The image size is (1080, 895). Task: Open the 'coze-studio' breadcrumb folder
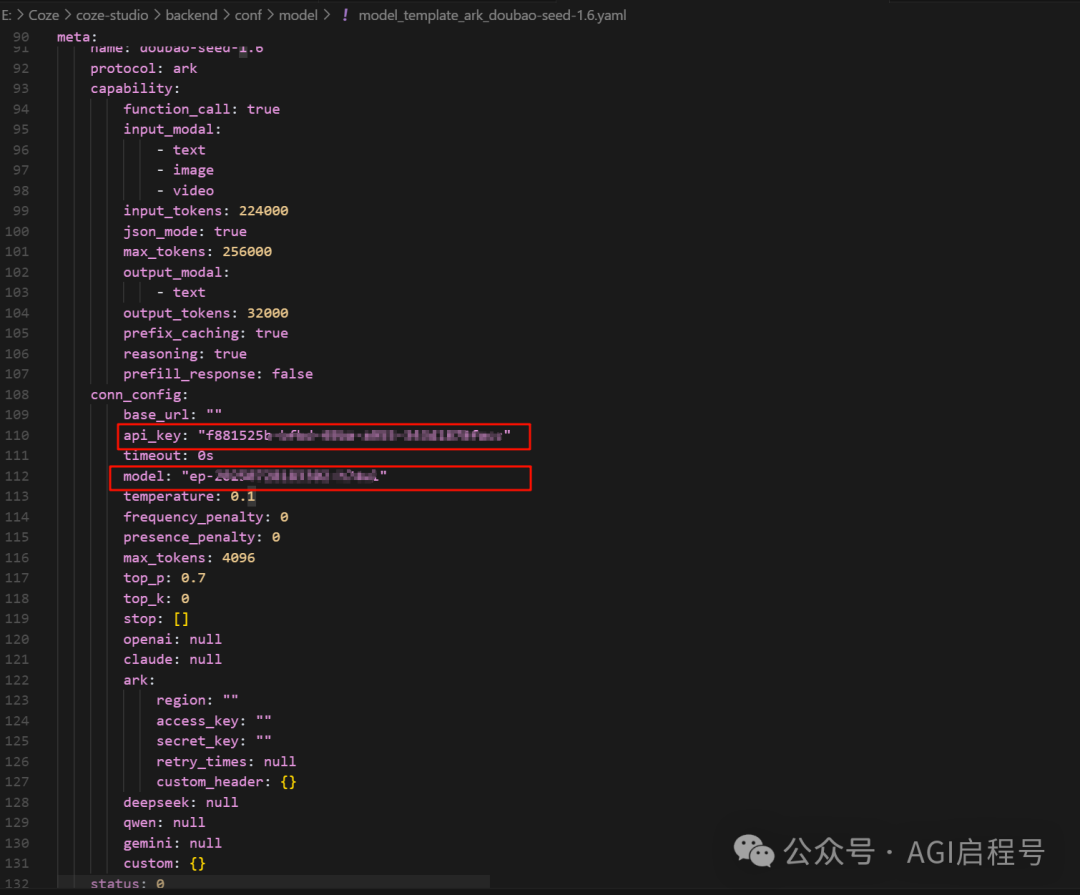click(112, 15)
